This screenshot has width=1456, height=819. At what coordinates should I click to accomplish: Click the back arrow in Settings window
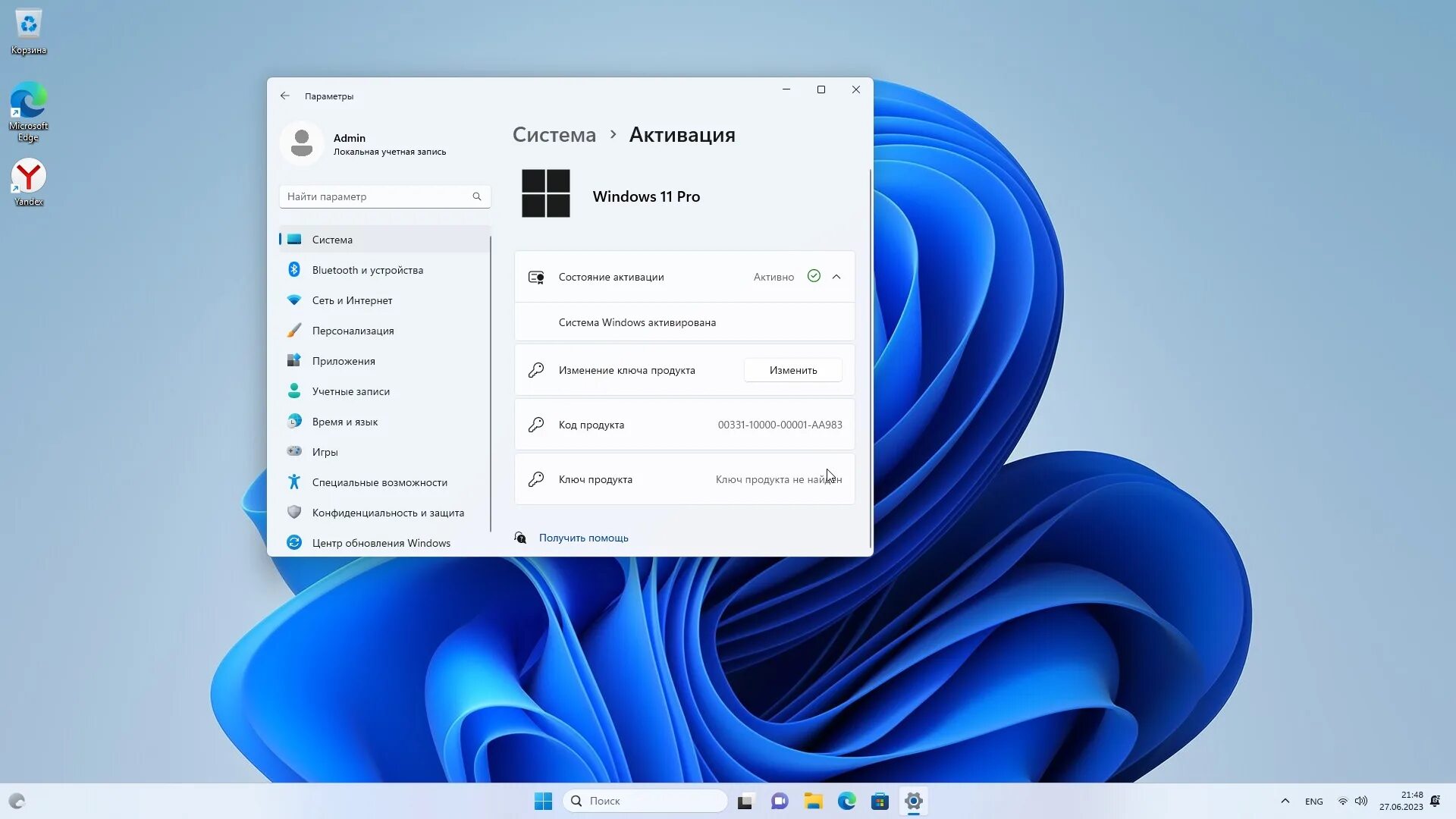point(284,96)
